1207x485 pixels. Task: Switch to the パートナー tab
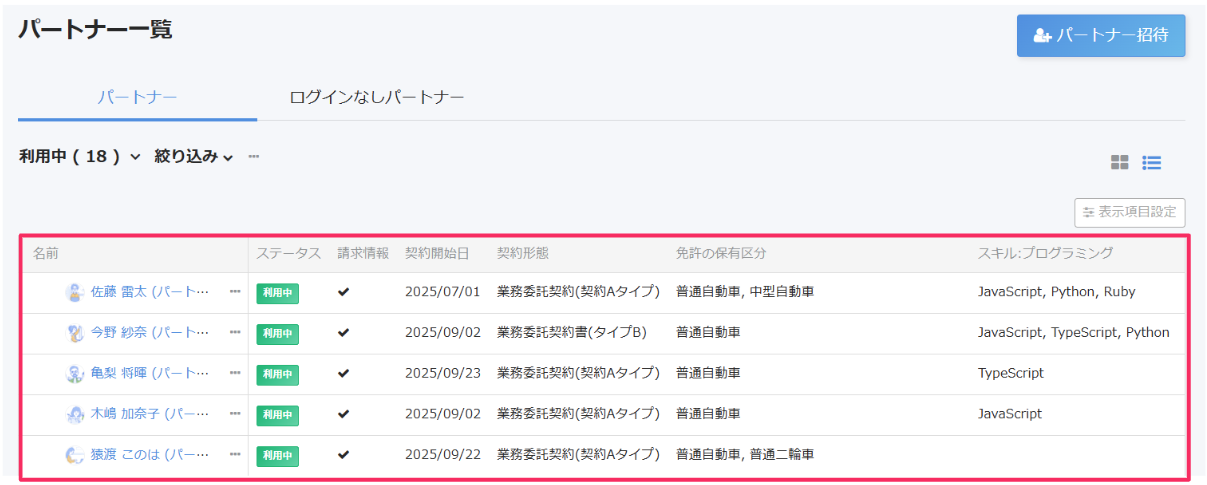(x=137, y=98)
